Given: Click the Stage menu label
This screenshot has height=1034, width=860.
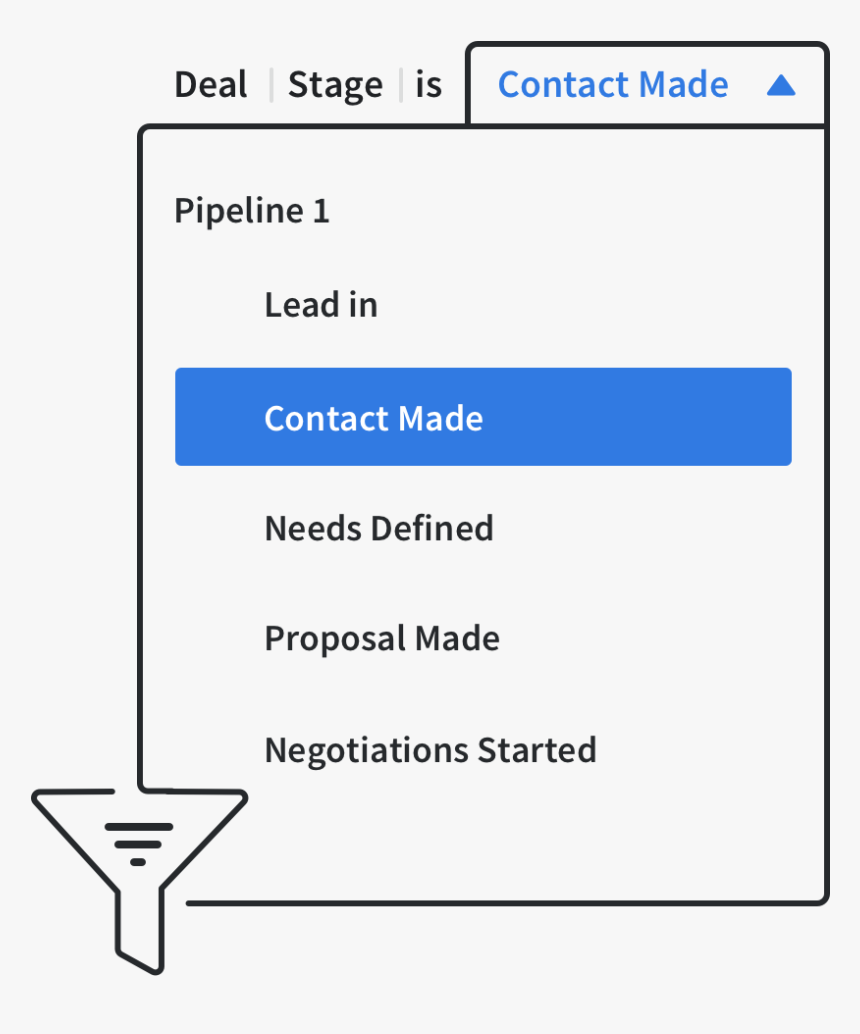Looking at the screenshot, I should tap(335, 85).
